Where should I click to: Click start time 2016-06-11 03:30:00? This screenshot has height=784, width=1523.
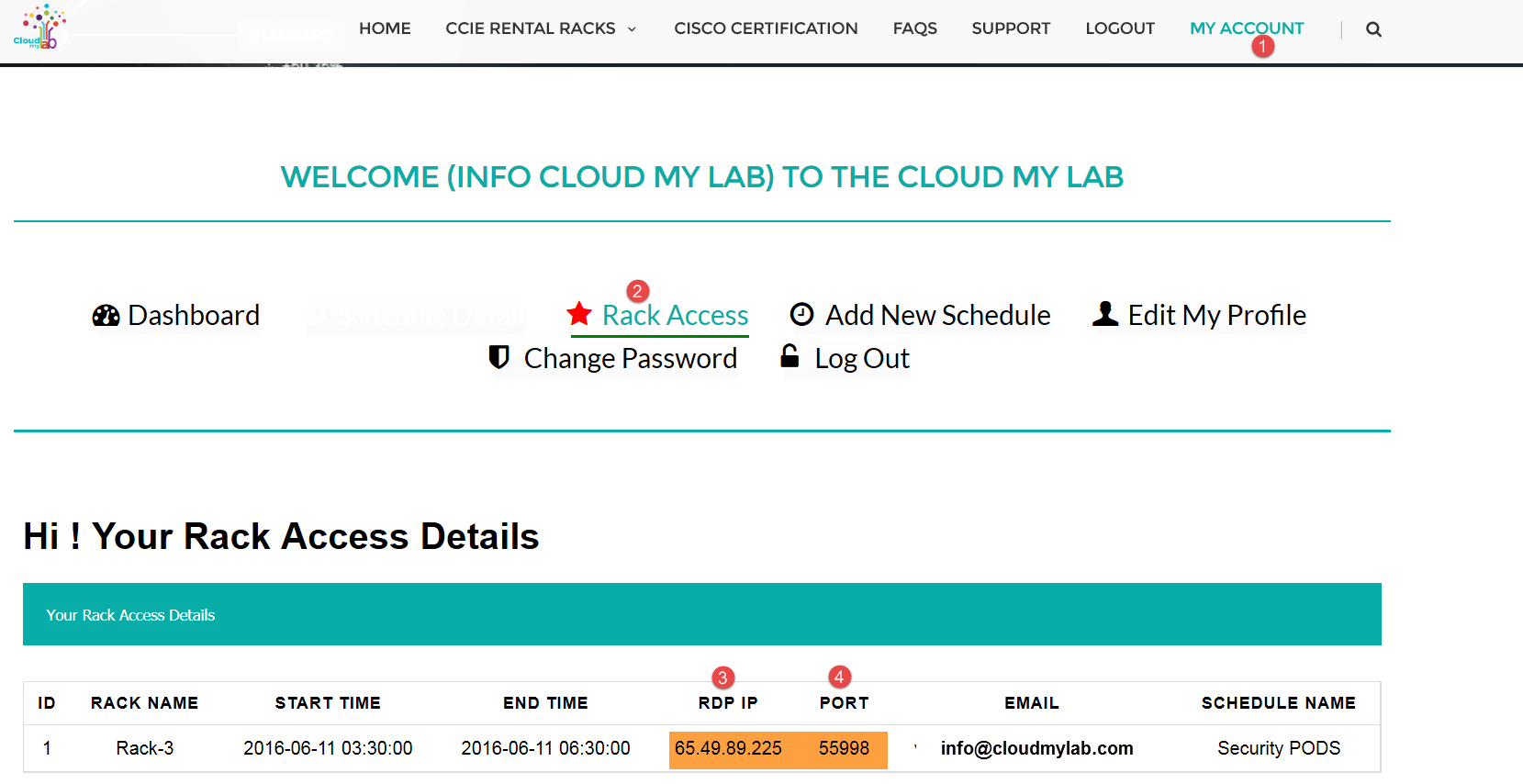click(328, 748)
